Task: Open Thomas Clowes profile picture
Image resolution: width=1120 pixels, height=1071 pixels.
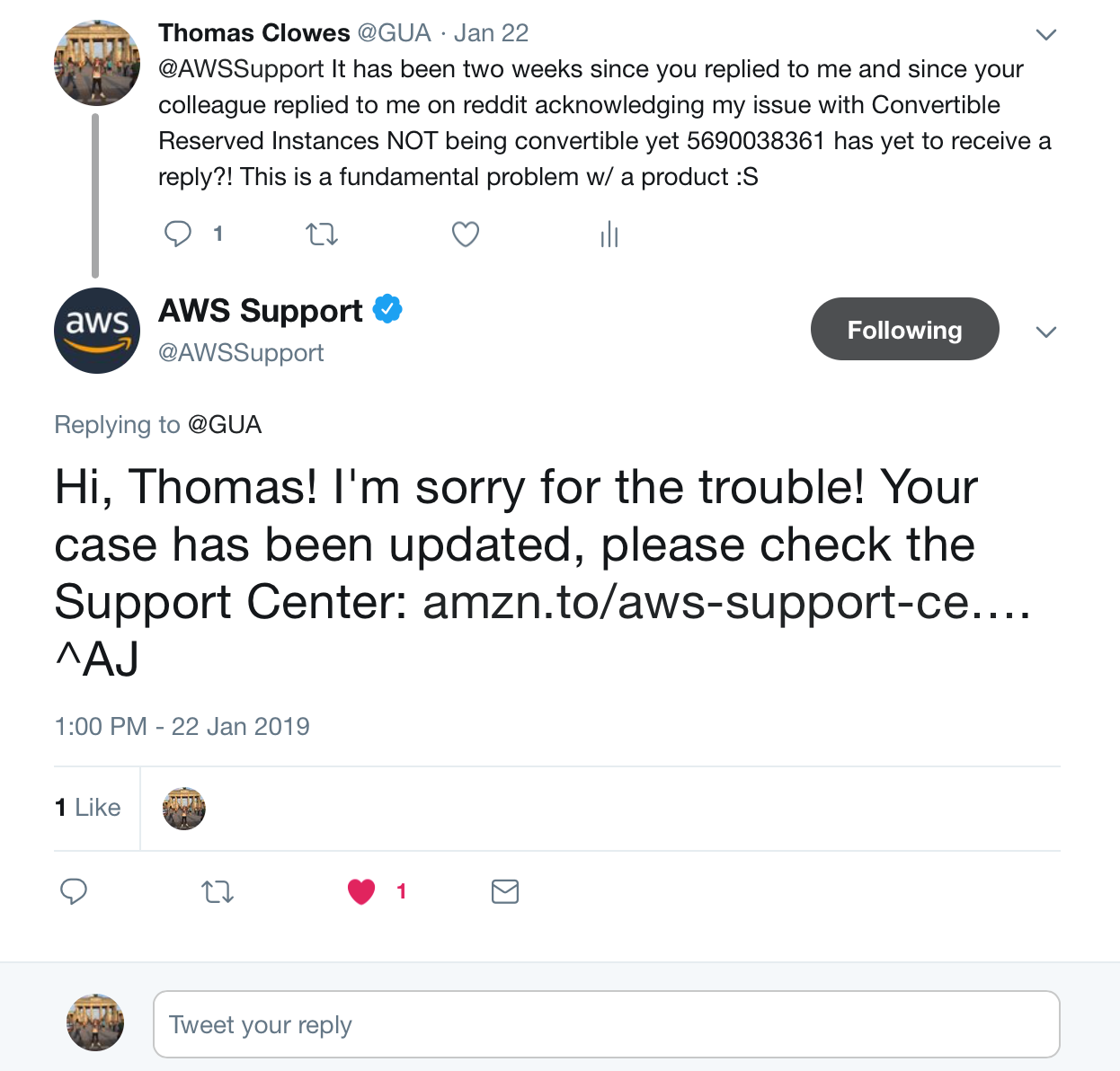Action: click(97, 63)
